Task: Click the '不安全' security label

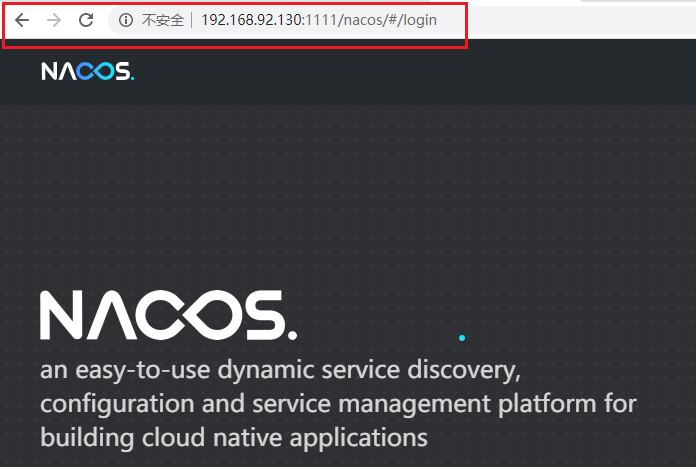Action: coord(162,20)
